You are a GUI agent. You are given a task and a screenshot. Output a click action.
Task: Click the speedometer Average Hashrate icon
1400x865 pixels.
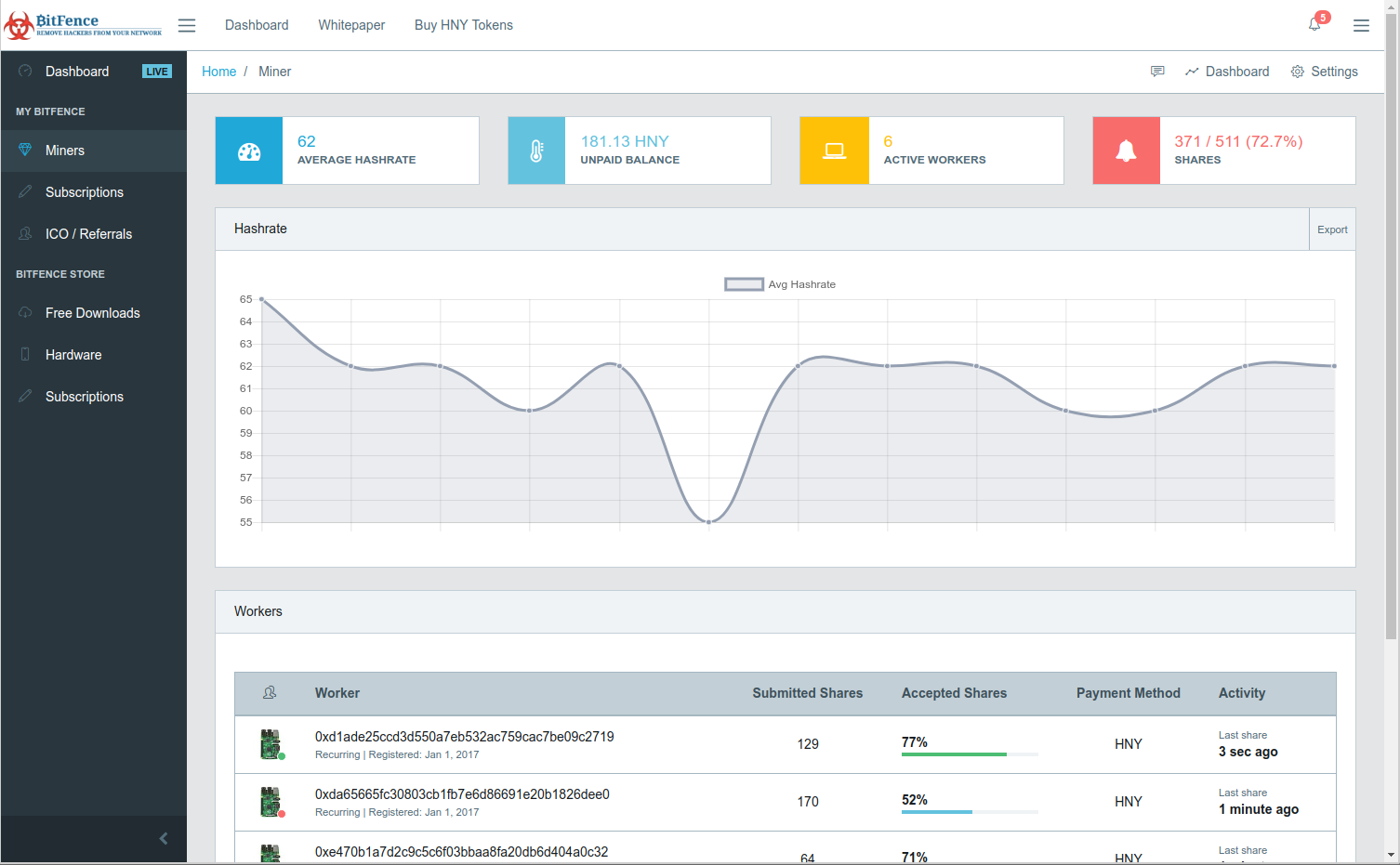pos(249,151)
